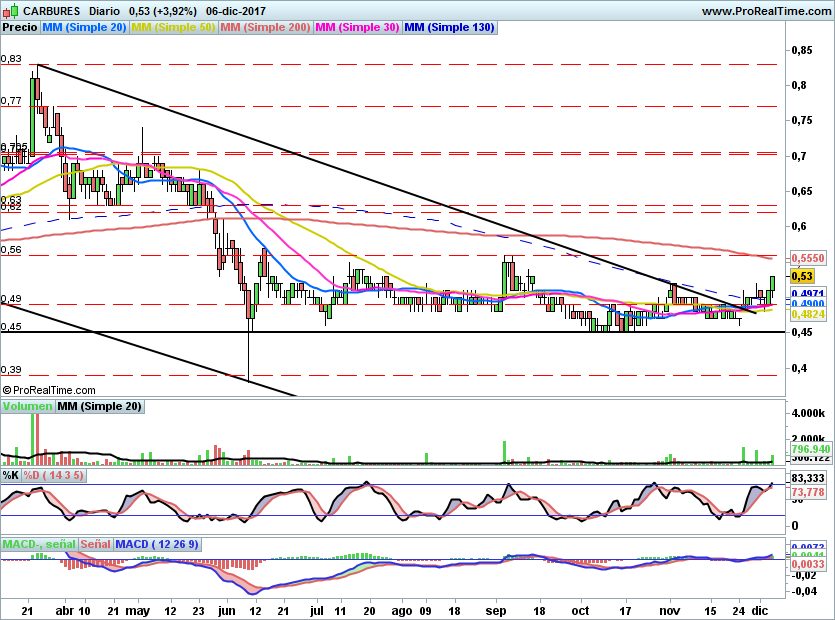
Task: Select the %K stochastic label
Action: [11, 475]
